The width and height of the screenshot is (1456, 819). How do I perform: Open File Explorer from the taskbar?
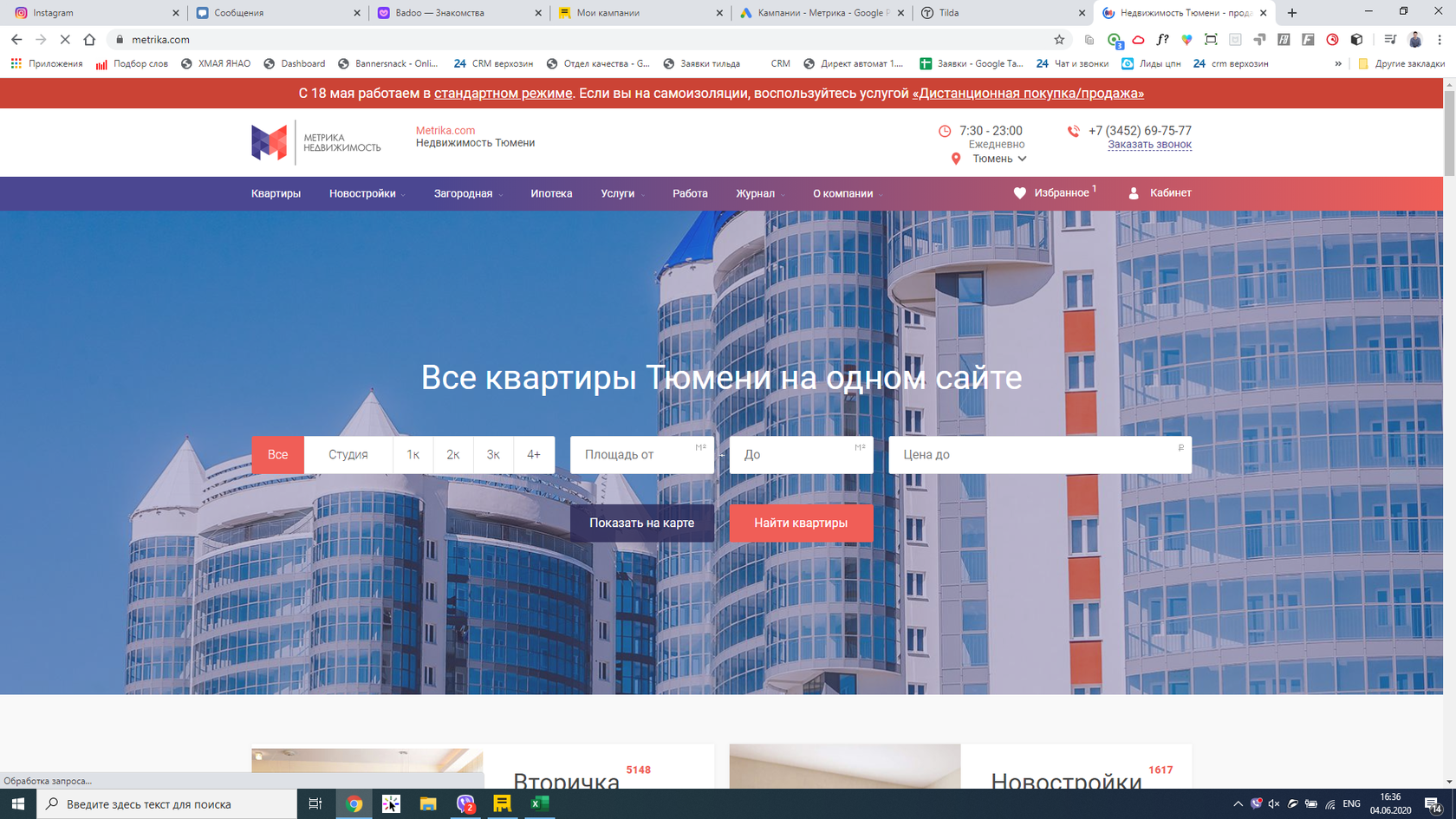(x=428, y=804)
